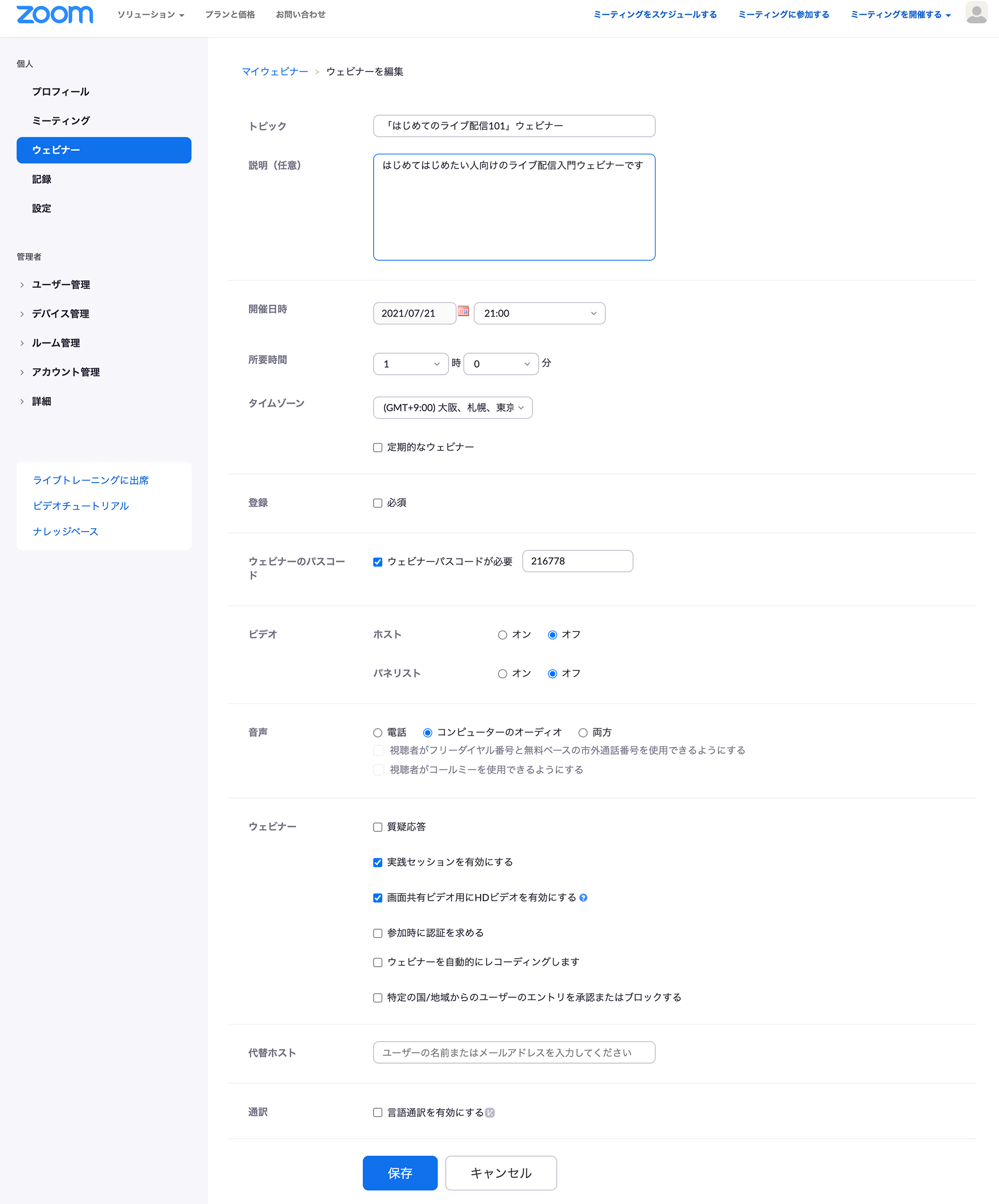Open the 21:00 start time dropdown
999x1204 pixels.
pyautogui.click(x=539, y=313)
